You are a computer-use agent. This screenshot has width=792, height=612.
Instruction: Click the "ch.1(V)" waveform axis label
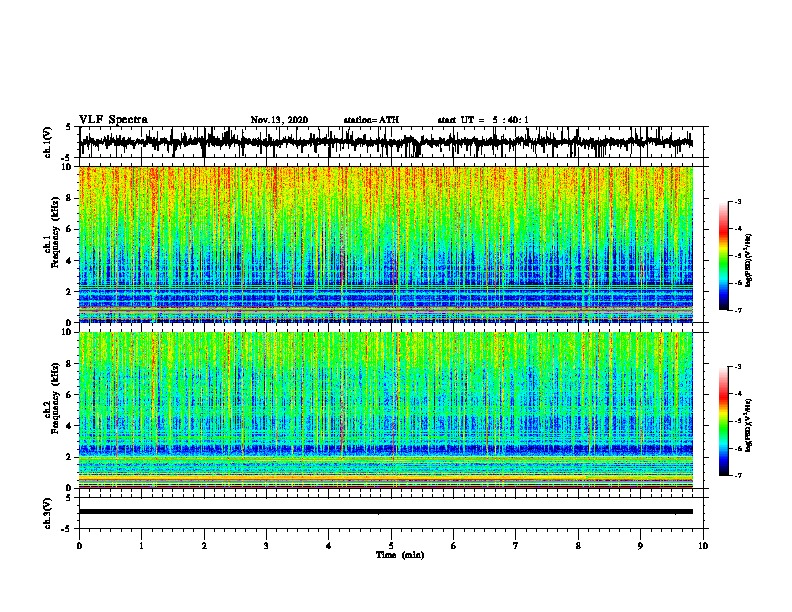(48, 142)
